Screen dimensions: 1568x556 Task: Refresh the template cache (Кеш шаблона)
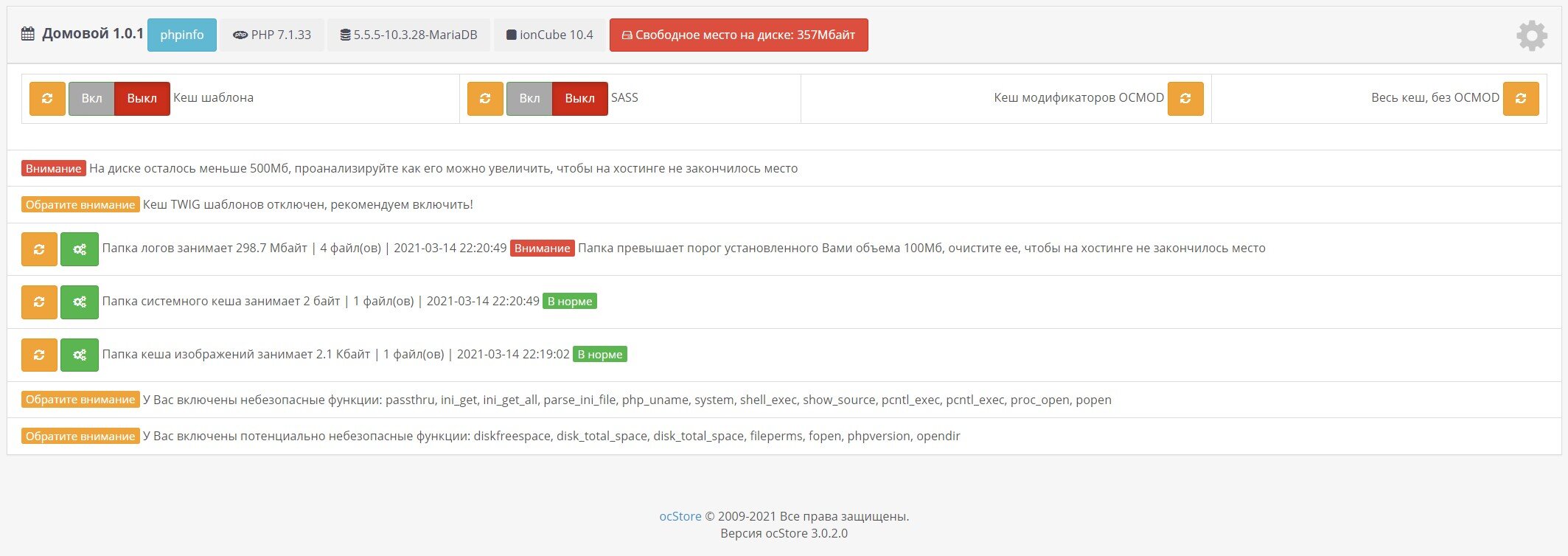coord(47,99)
